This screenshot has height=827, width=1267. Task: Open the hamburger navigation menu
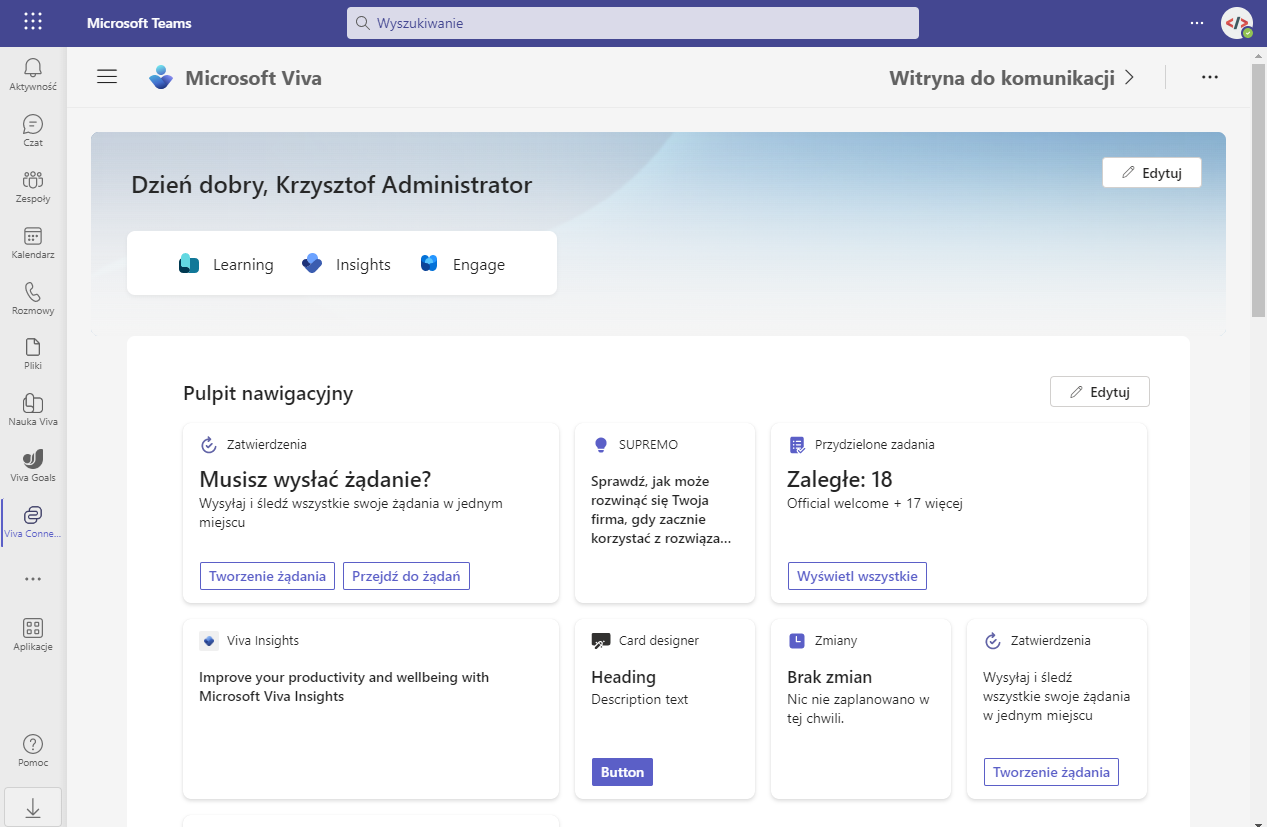point(107,77)
